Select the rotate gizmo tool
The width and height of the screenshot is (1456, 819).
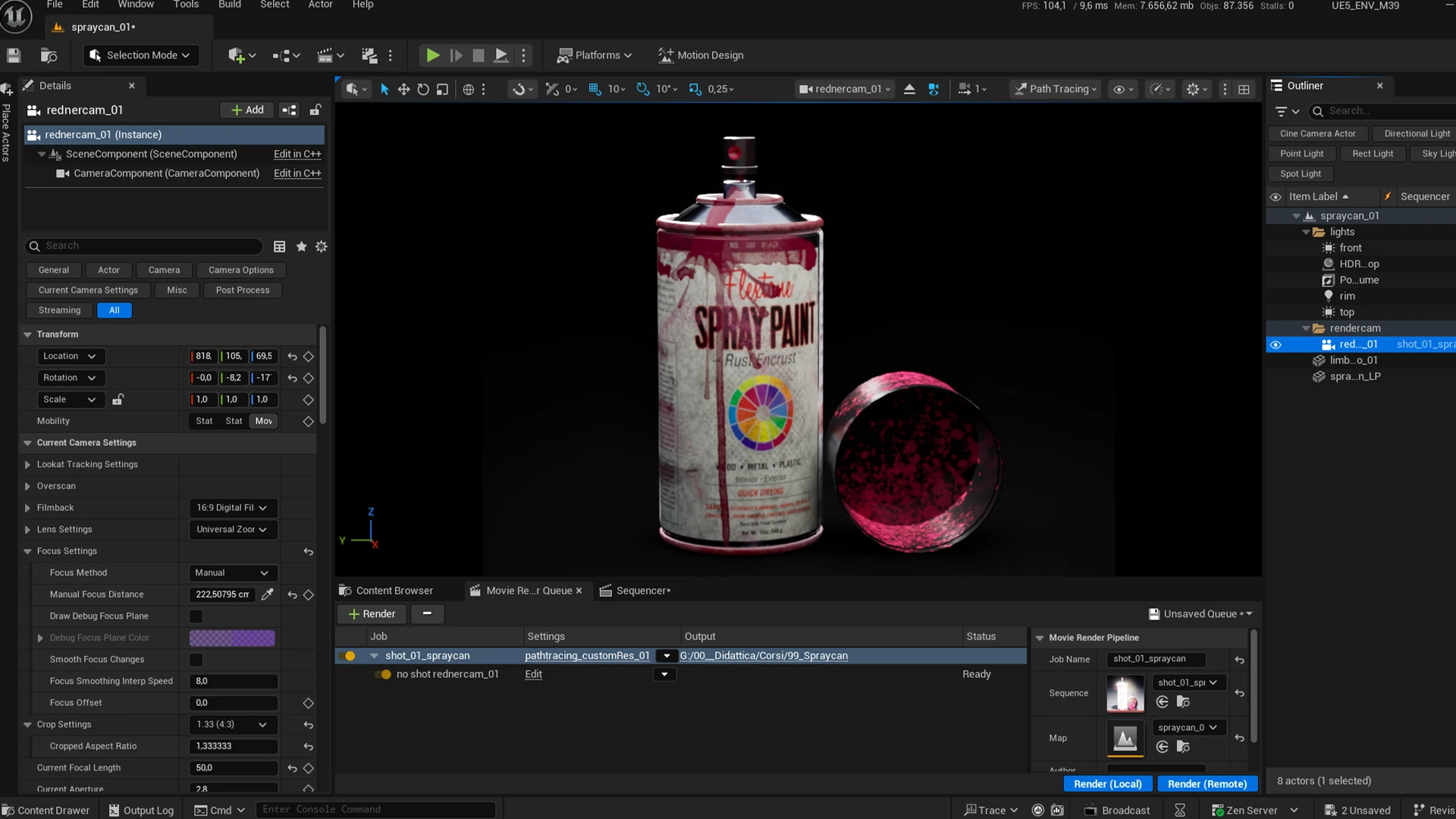[x=423, y=89]
